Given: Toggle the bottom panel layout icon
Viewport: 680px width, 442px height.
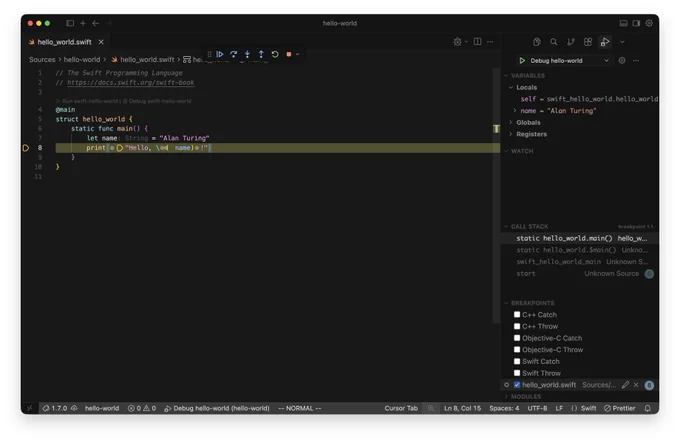Looking at the screenshot, I should click(624, 23).
